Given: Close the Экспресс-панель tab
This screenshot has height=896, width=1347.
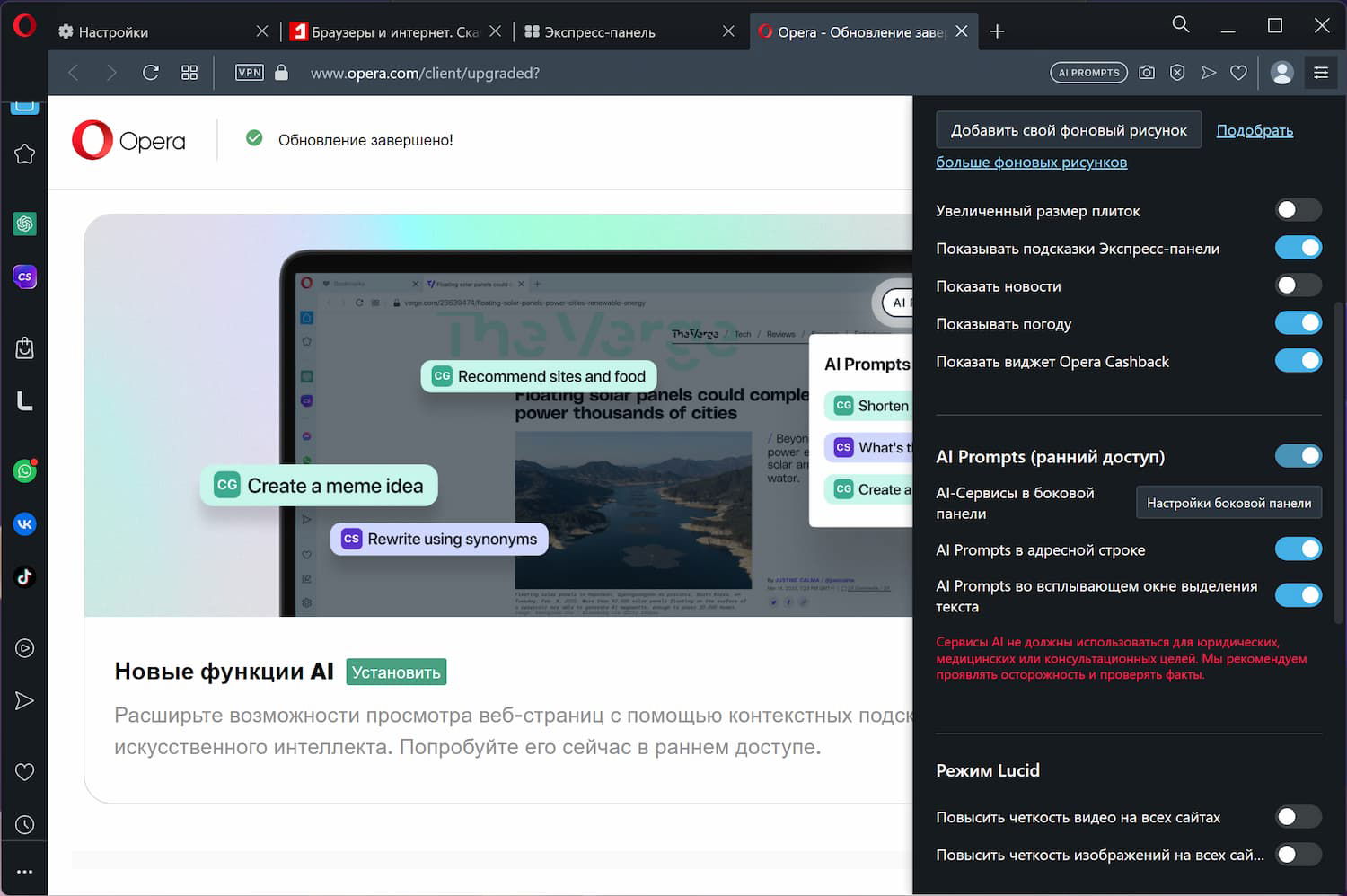Looking at the screenshot, I should click(x=728, y=31).
